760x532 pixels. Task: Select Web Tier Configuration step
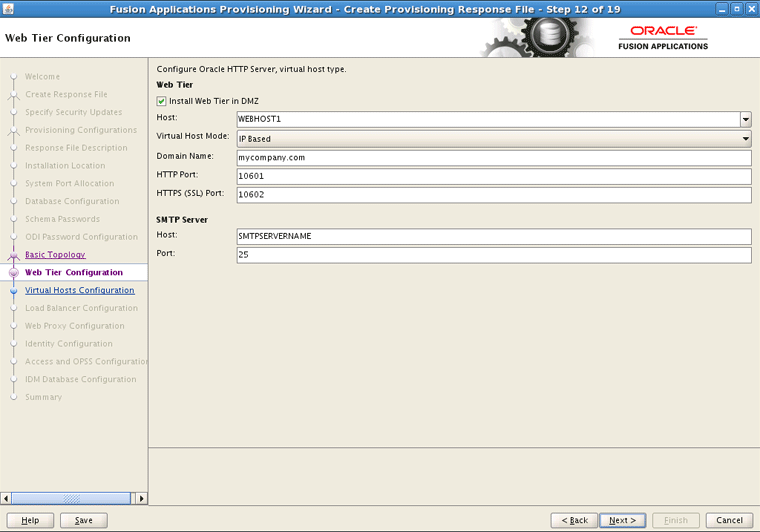click(x=74, y=272)
